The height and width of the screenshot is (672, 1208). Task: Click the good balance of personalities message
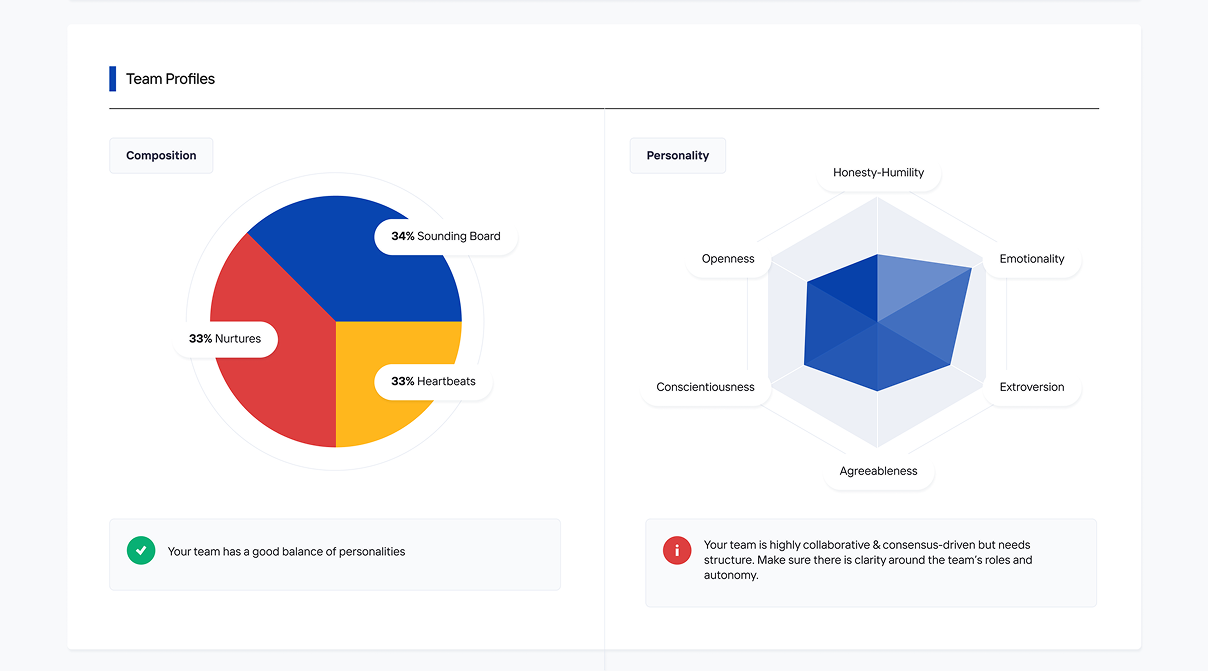pos(286,551)
